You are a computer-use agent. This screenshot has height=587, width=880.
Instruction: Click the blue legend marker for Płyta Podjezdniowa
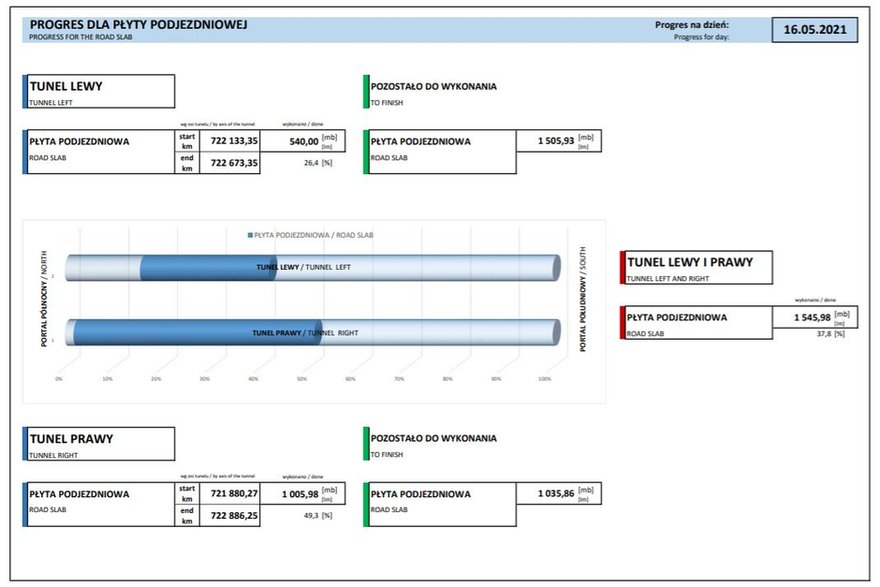point(250,235)
